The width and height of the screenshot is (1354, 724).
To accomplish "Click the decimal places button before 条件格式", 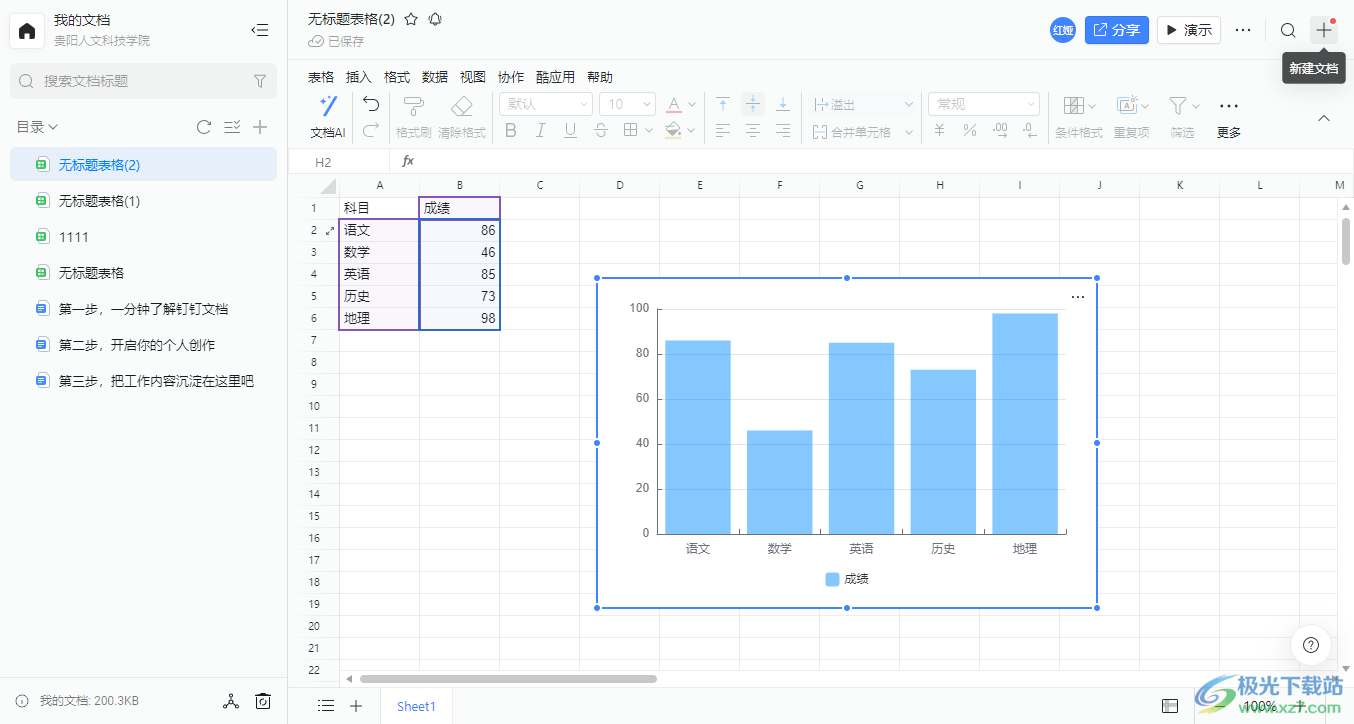I will pyautogui.click(x=1028, y=130).
